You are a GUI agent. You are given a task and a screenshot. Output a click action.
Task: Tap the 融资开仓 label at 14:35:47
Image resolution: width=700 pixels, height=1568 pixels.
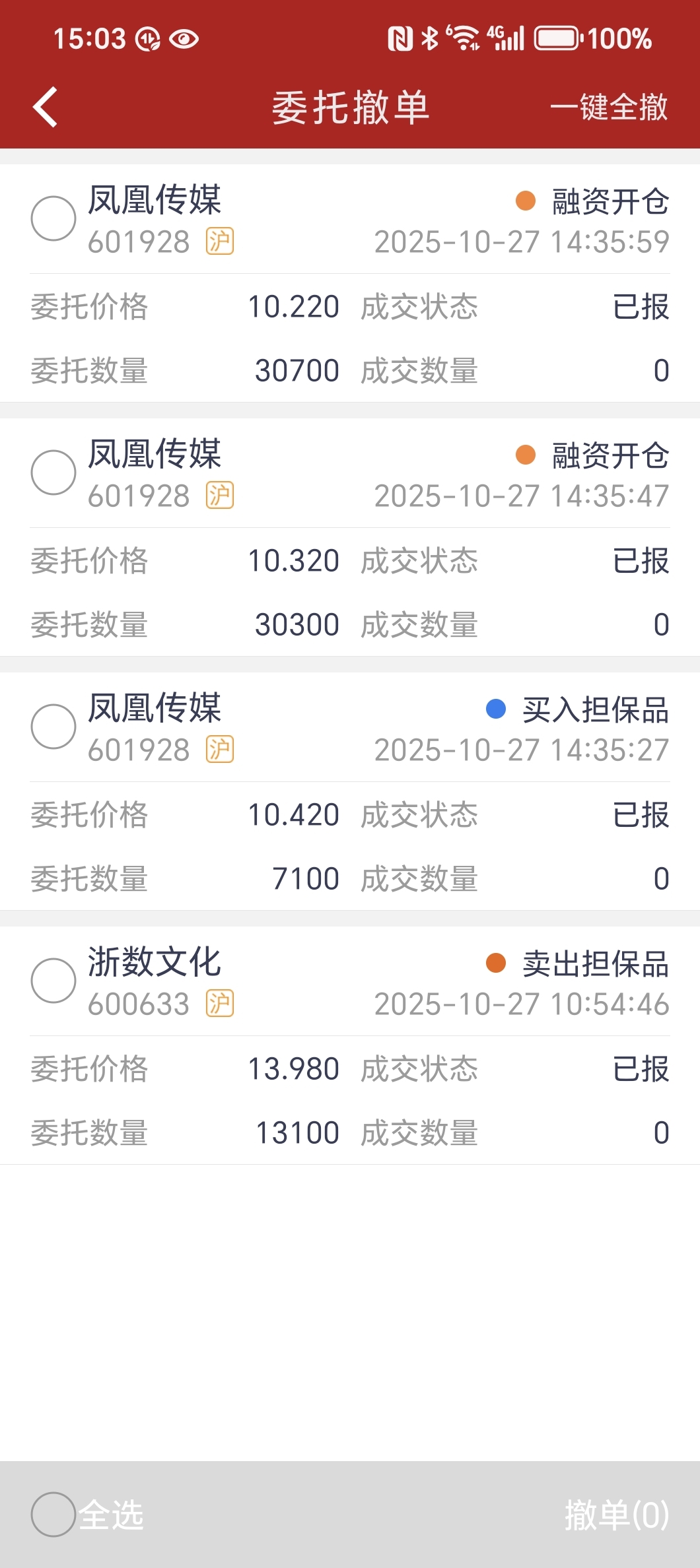pos(610,455)
